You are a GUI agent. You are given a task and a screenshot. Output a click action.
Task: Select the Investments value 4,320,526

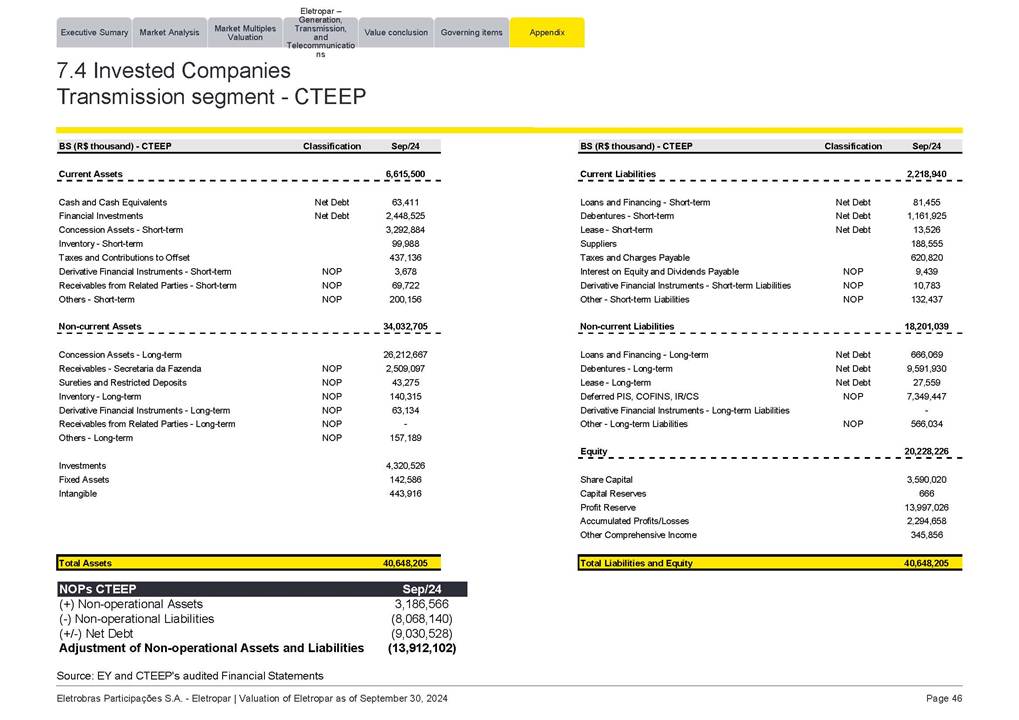(405, 466)
